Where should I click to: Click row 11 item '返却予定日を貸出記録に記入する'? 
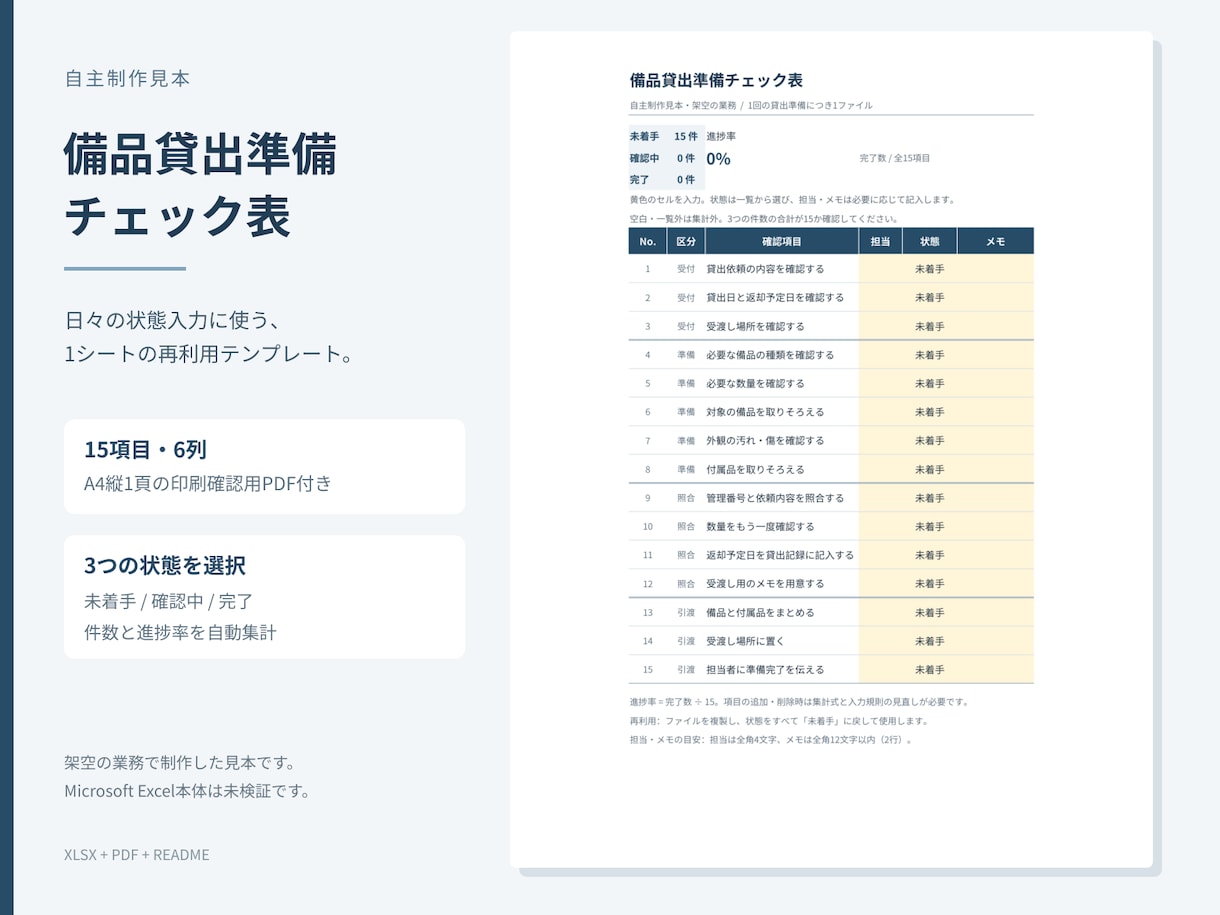[x=780, y=555]
